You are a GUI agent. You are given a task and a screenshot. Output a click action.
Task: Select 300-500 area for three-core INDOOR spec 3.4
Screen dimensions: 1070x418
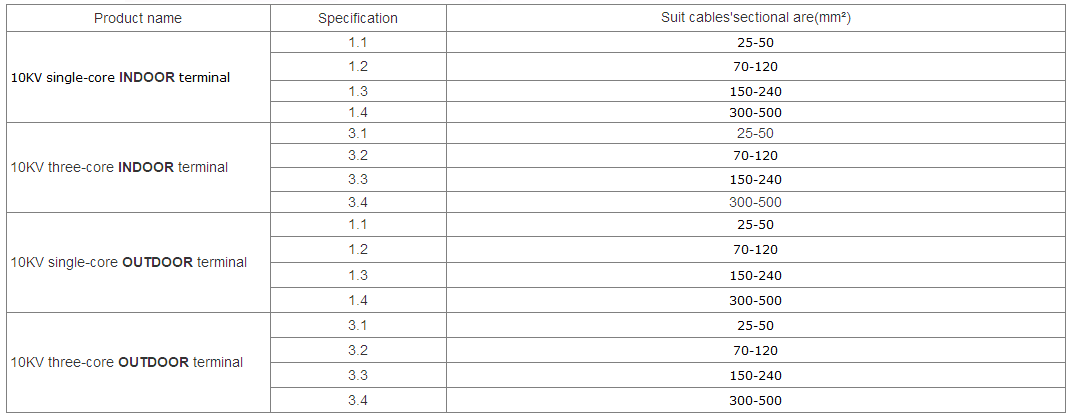pos(755,202)
